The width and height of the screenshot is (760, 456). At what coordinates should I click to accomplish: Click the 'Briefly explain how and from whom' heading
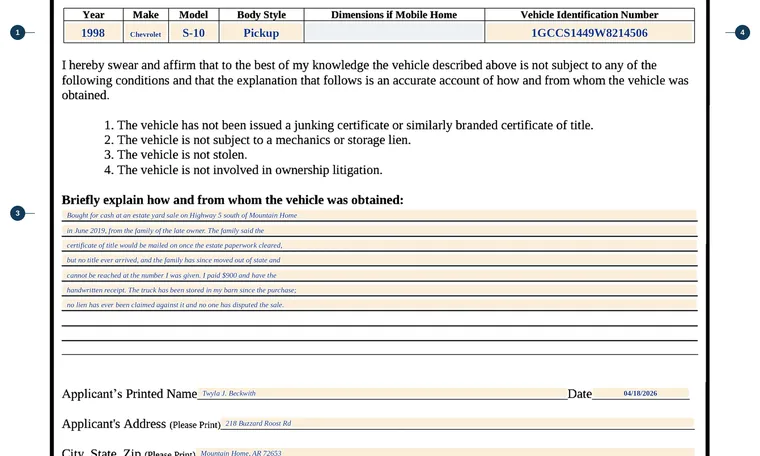[x=233, y=200]
